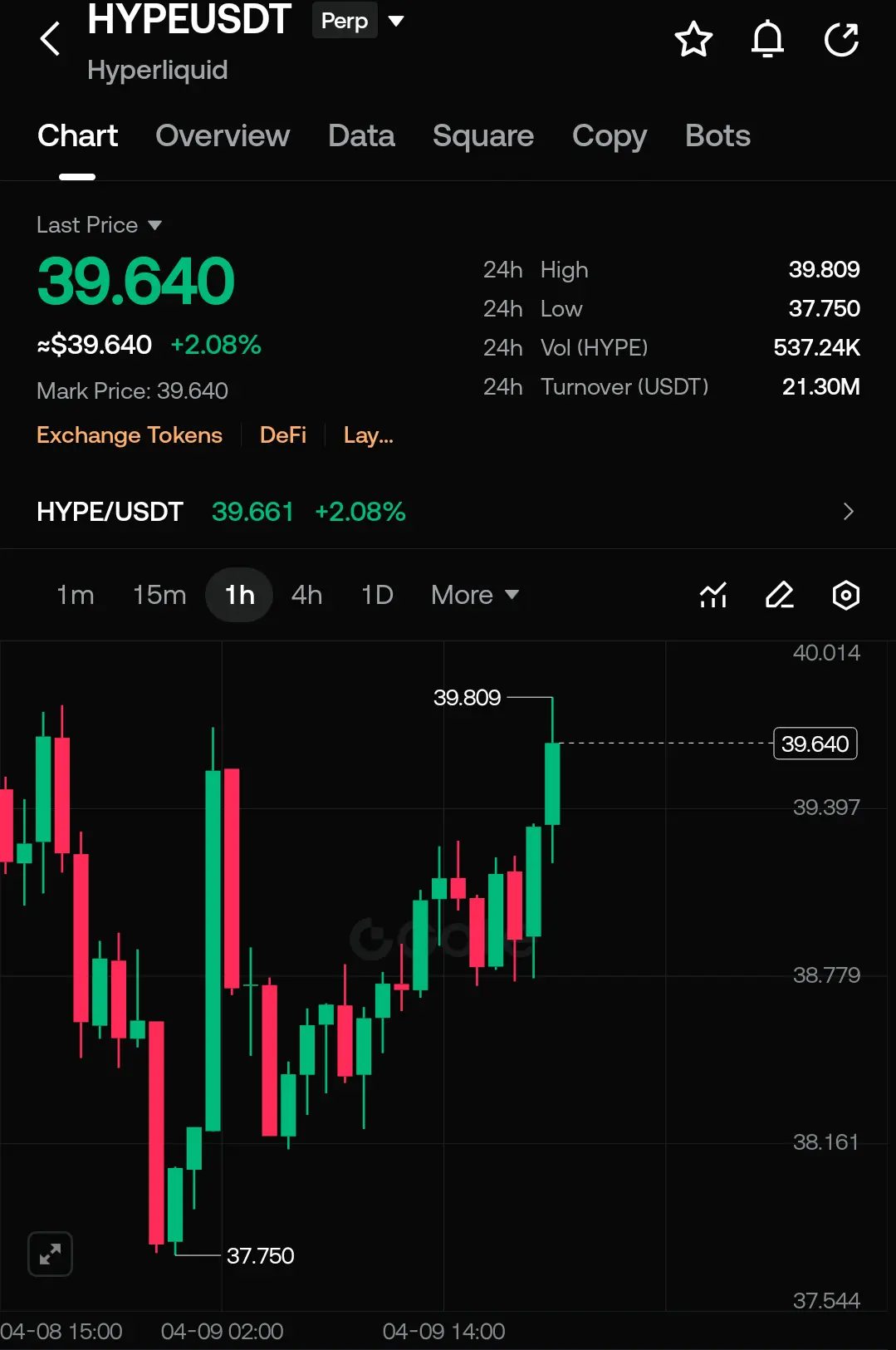Expand chart to fullscreen

point(50,1254)
